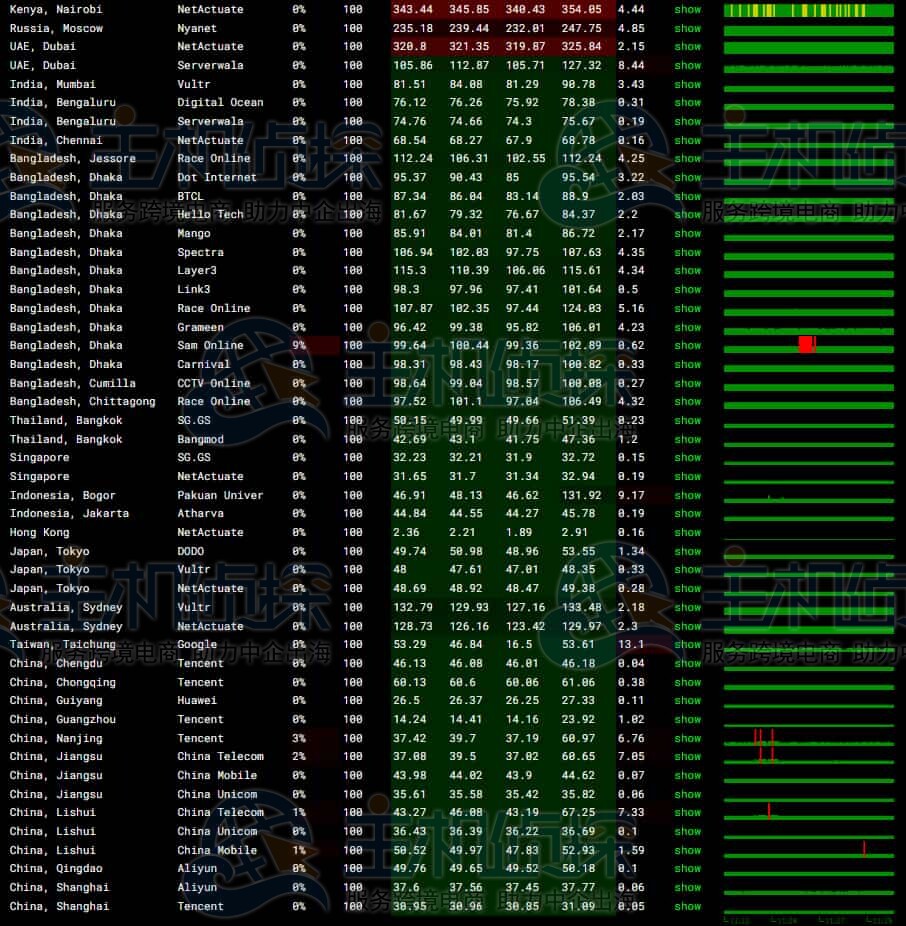Click the 9% loss value for Sam Online
906x926 pixels.
[x=299, y=345]
